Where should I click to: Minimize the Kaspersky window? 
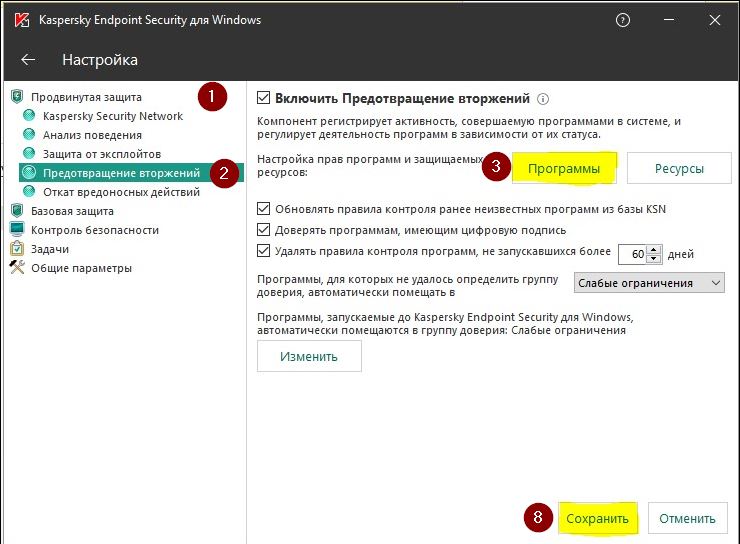[x=669, y=20]
